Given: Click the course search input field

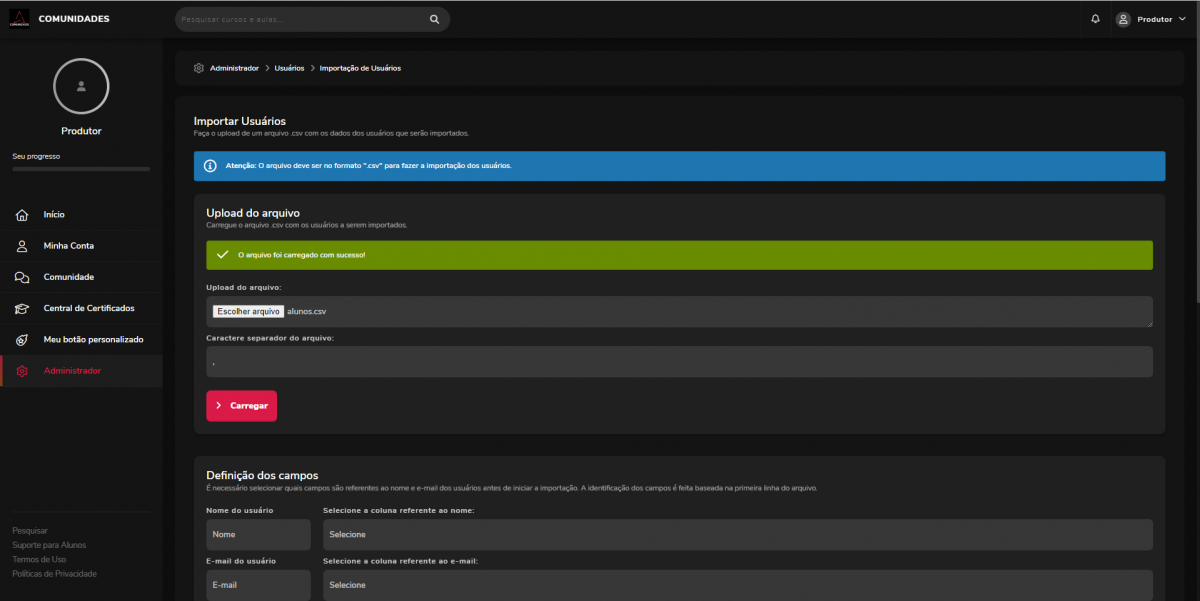Looking at the screenshot, I should pos(300,19).
